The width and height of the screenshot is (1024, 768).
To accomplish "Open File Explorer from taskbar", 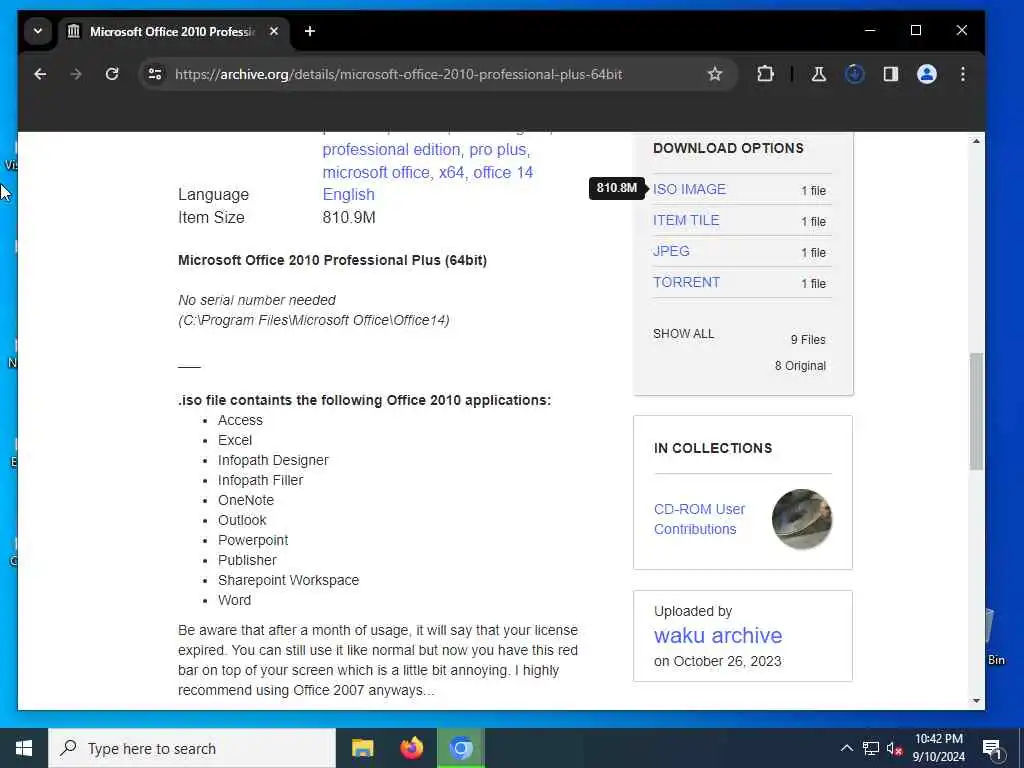I will [362, 748].
